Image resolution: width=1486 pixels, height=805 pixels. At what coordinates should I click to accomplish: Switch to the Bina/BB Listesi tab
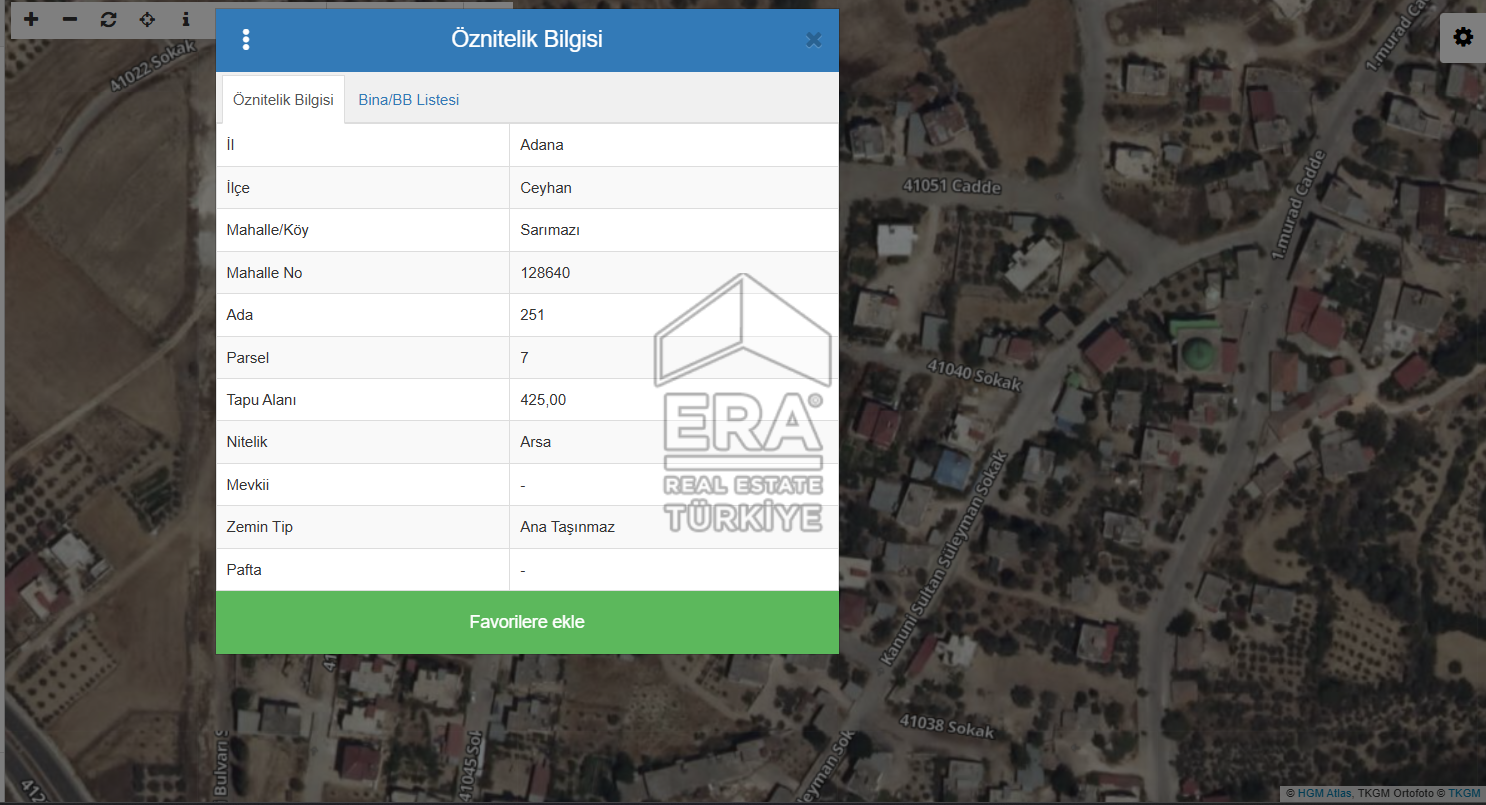(x=409, y=100)
